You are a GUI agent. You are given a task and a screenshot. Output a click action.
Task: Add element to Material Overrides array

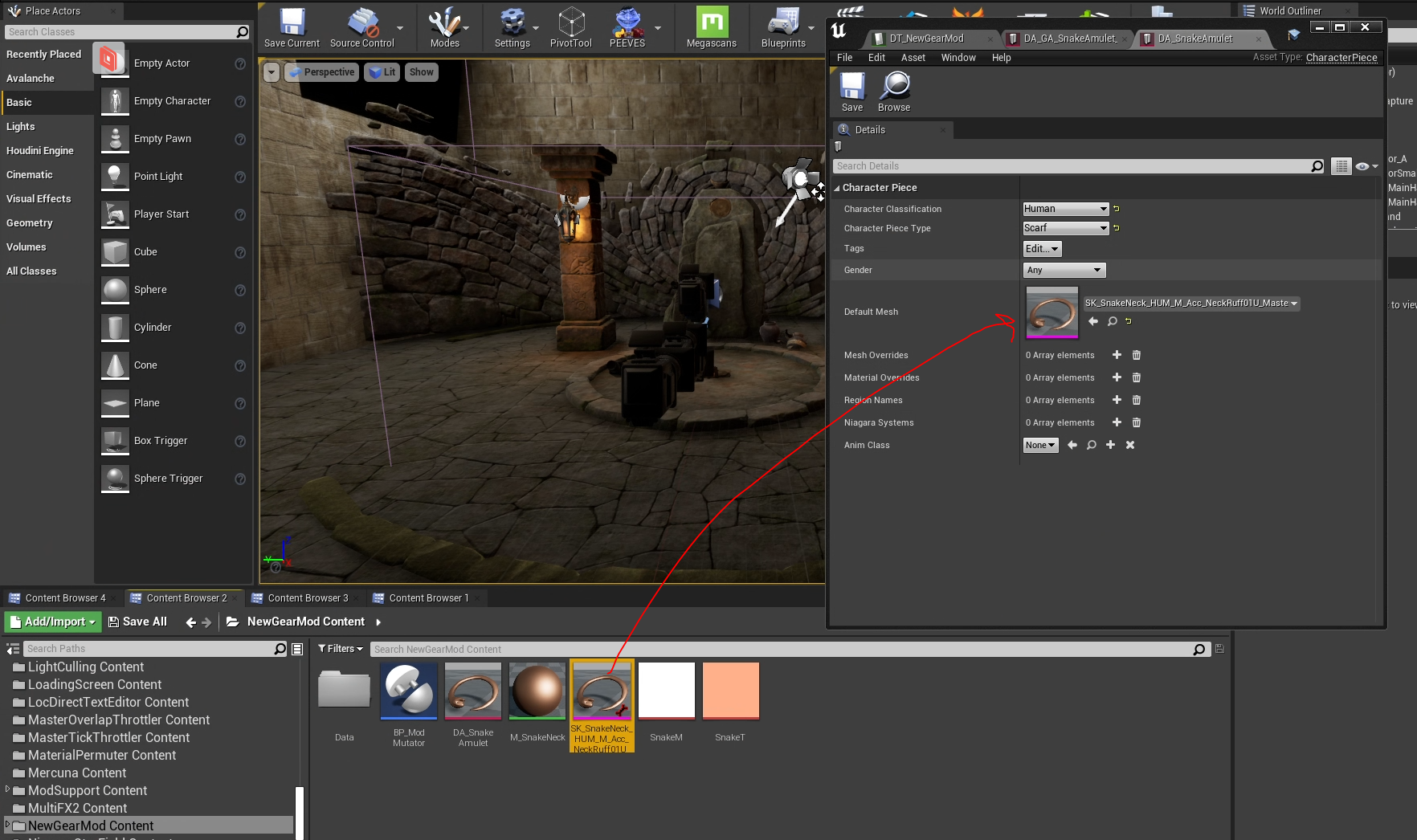[1117, 377]
